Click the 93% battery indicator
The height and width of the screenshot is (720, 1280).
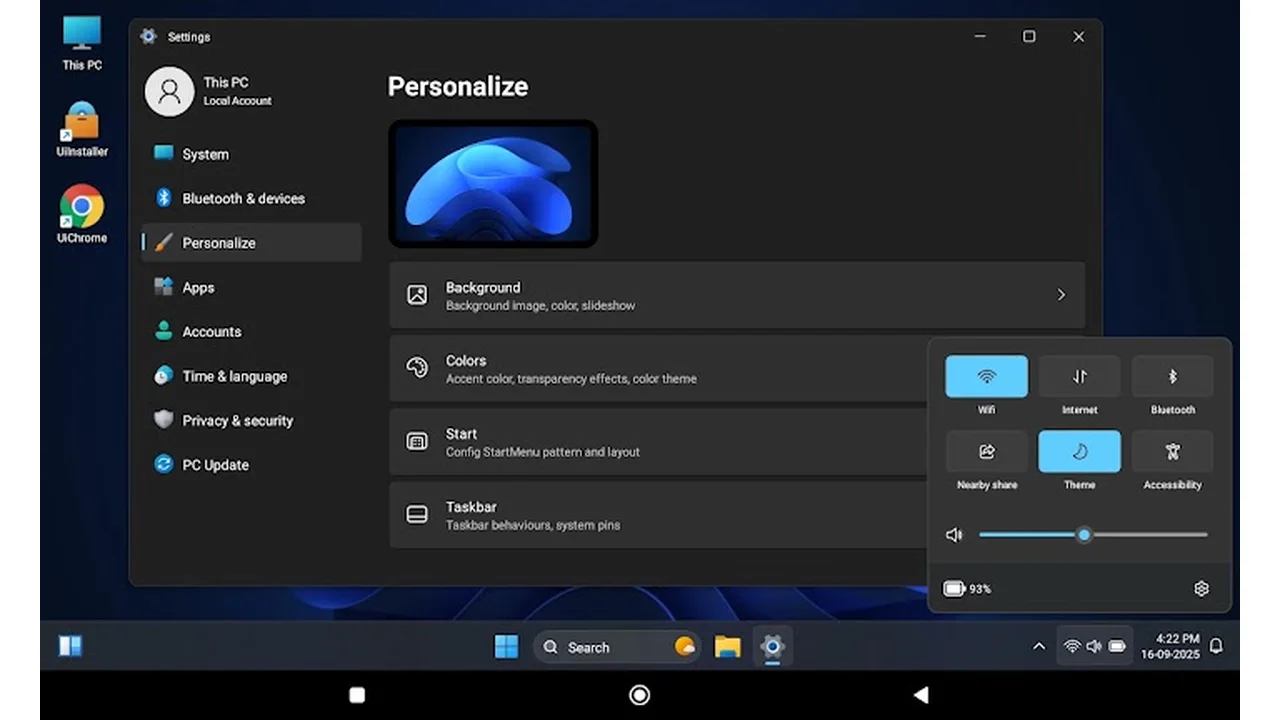[x=968, y=589]
